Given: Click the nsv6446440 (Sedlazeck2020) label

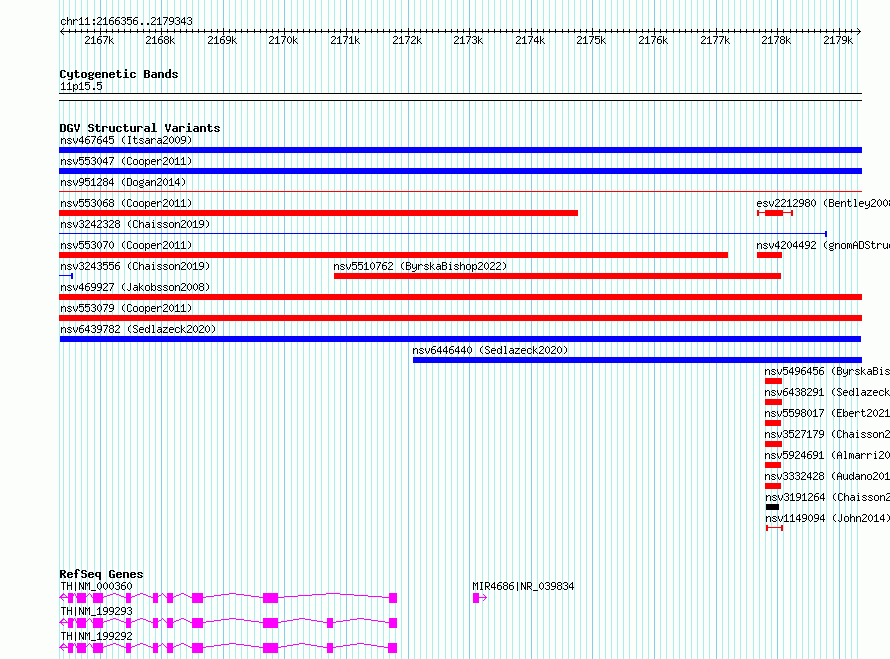Looking at the screenshot, I should [x=490, y=350].
